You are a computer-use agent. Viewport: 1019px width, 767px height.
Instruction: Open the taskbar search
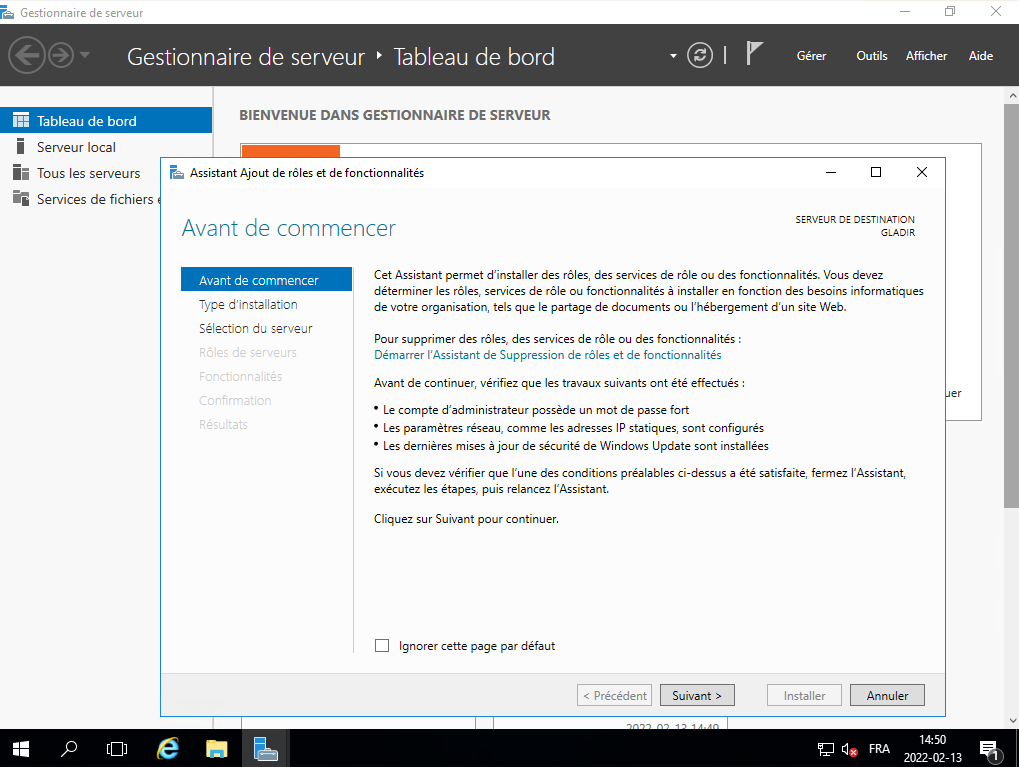68,749
